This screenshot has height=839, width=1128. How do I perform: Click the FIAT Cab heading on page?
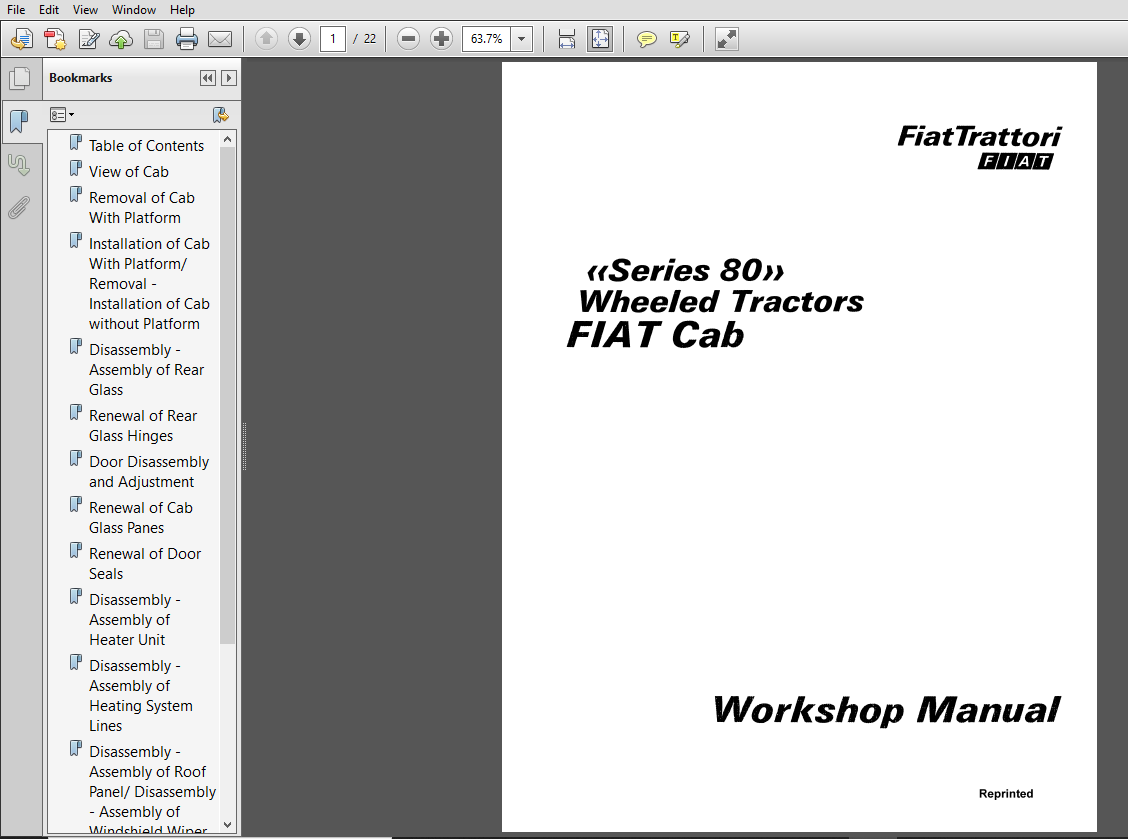click(655, 335)
